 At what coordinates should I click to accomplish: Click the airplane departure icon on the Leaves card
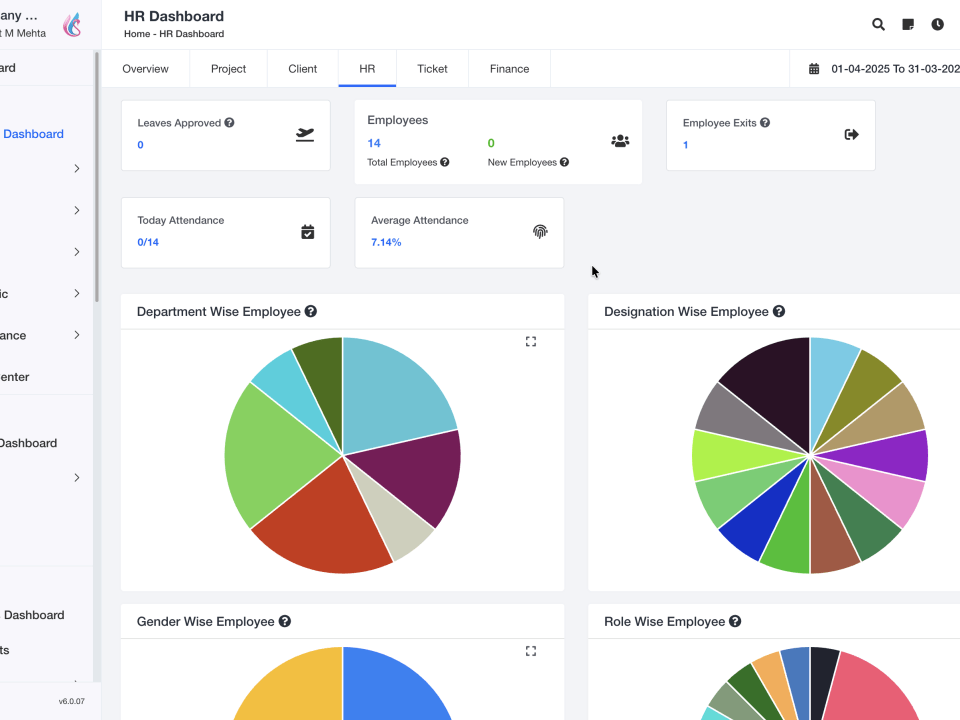click(x=305, y=134)
